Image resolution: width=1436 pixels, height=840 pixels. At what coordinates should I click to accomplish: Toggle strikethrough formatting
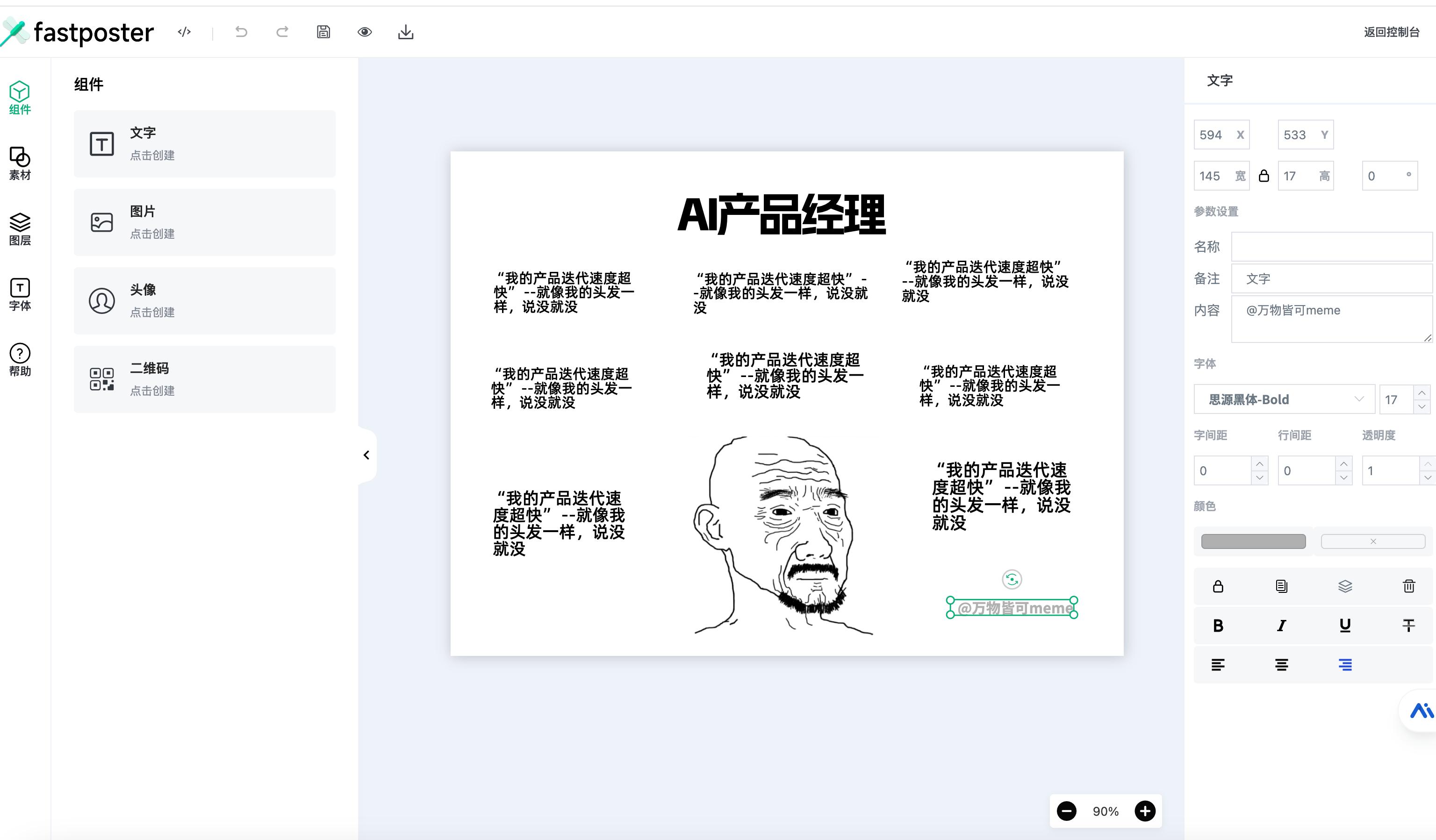pos(1408,625)
